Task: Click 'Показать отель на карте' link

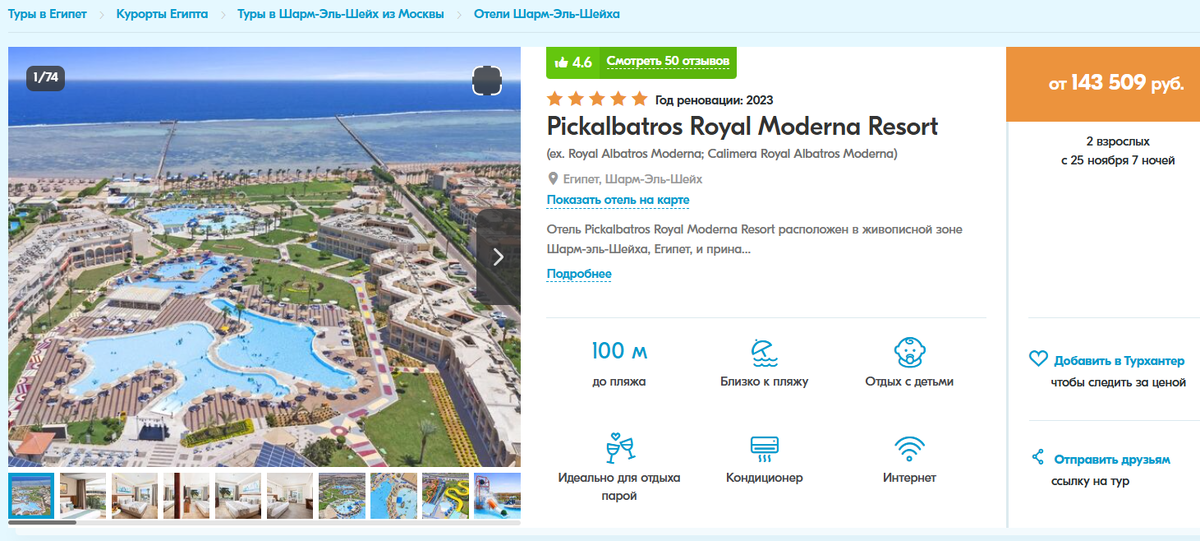Action: [618, 201]
